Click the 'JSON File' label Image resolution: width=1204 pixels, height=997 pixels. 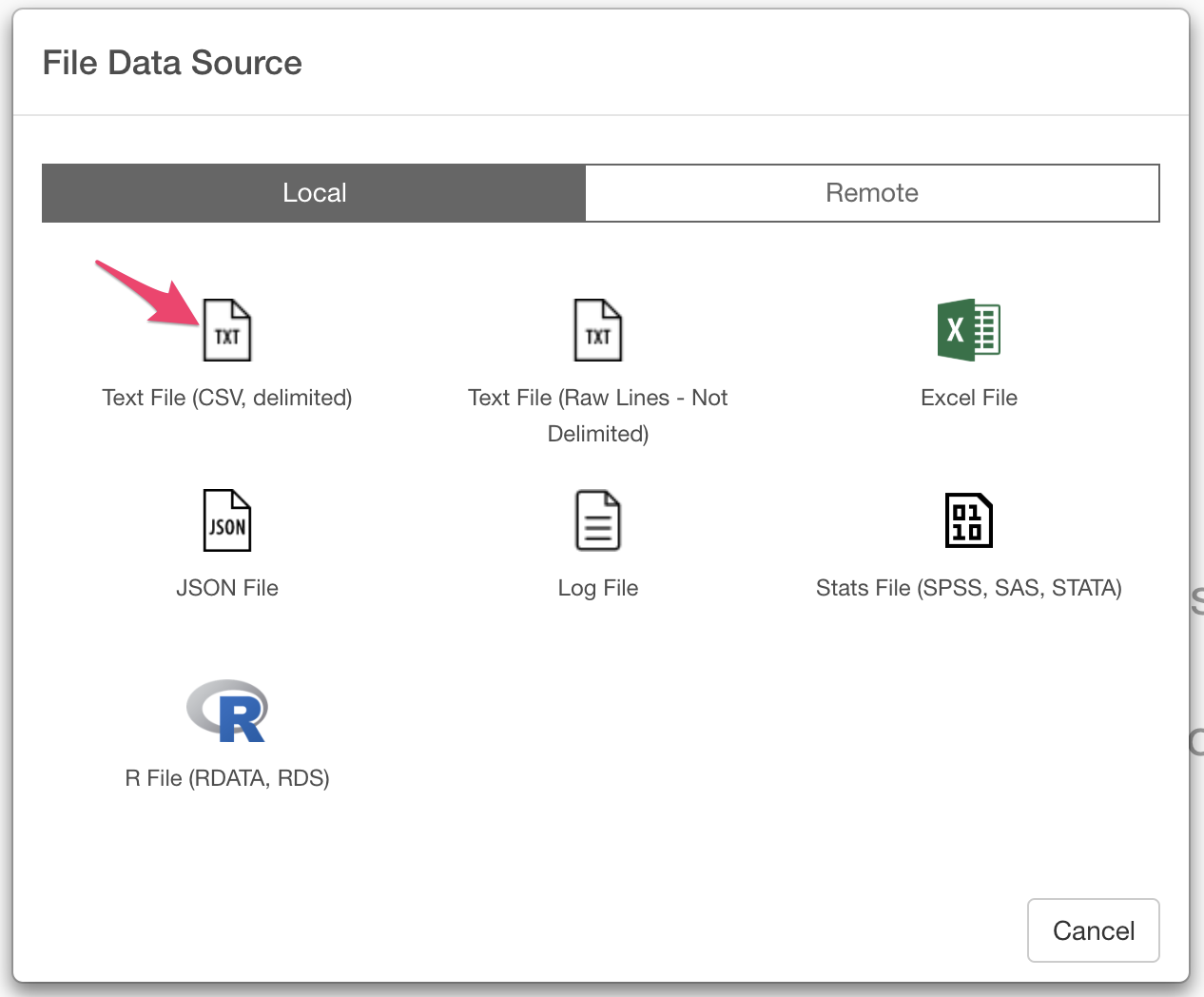pos(227,588)
